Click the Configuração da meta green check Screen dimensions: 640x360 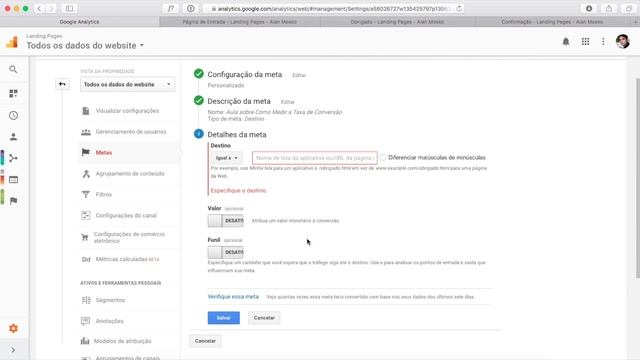pos(199,74)
